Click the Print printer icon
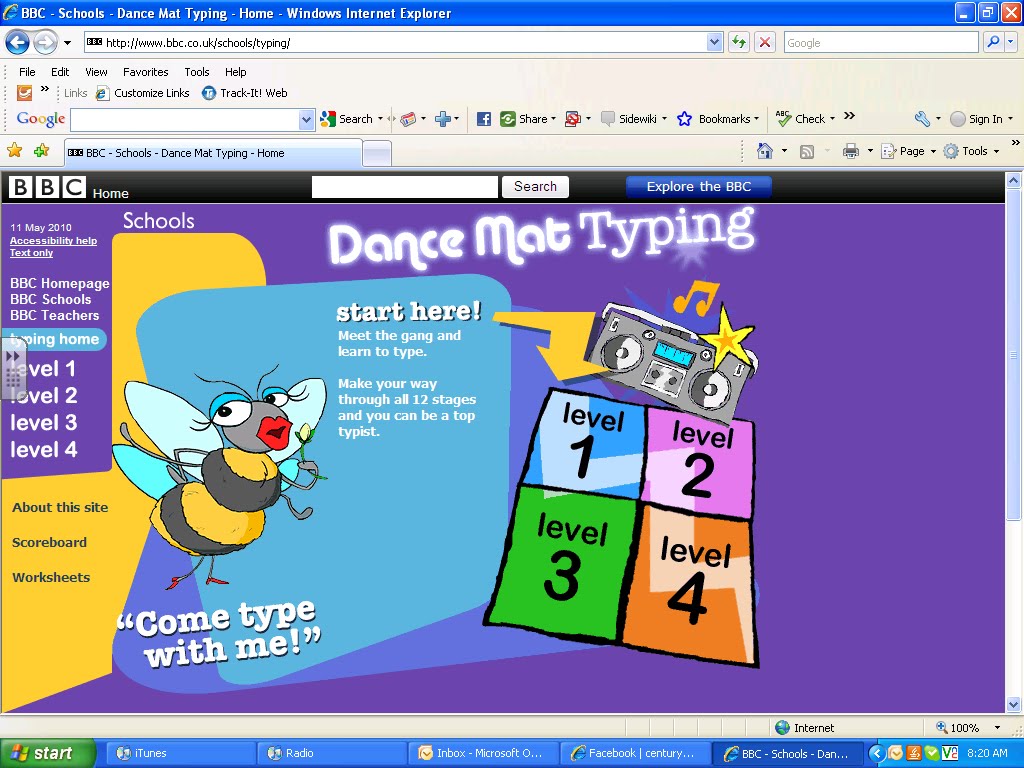 tap(851, 152)
